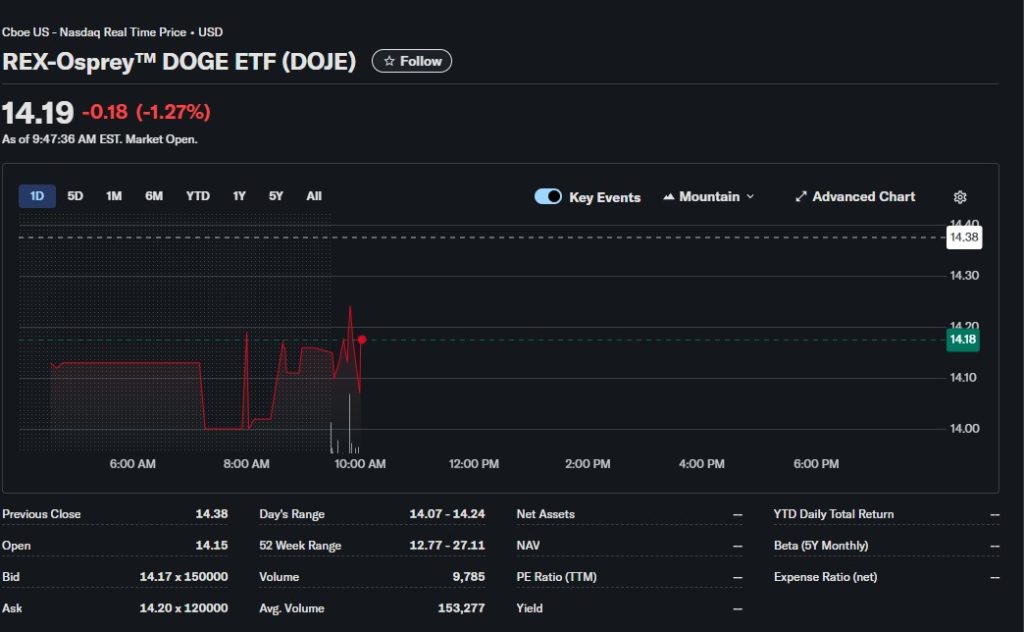Click the REX-Osprey DOGE ETF heading
The image size is (1024, 632).
point(180,61)
